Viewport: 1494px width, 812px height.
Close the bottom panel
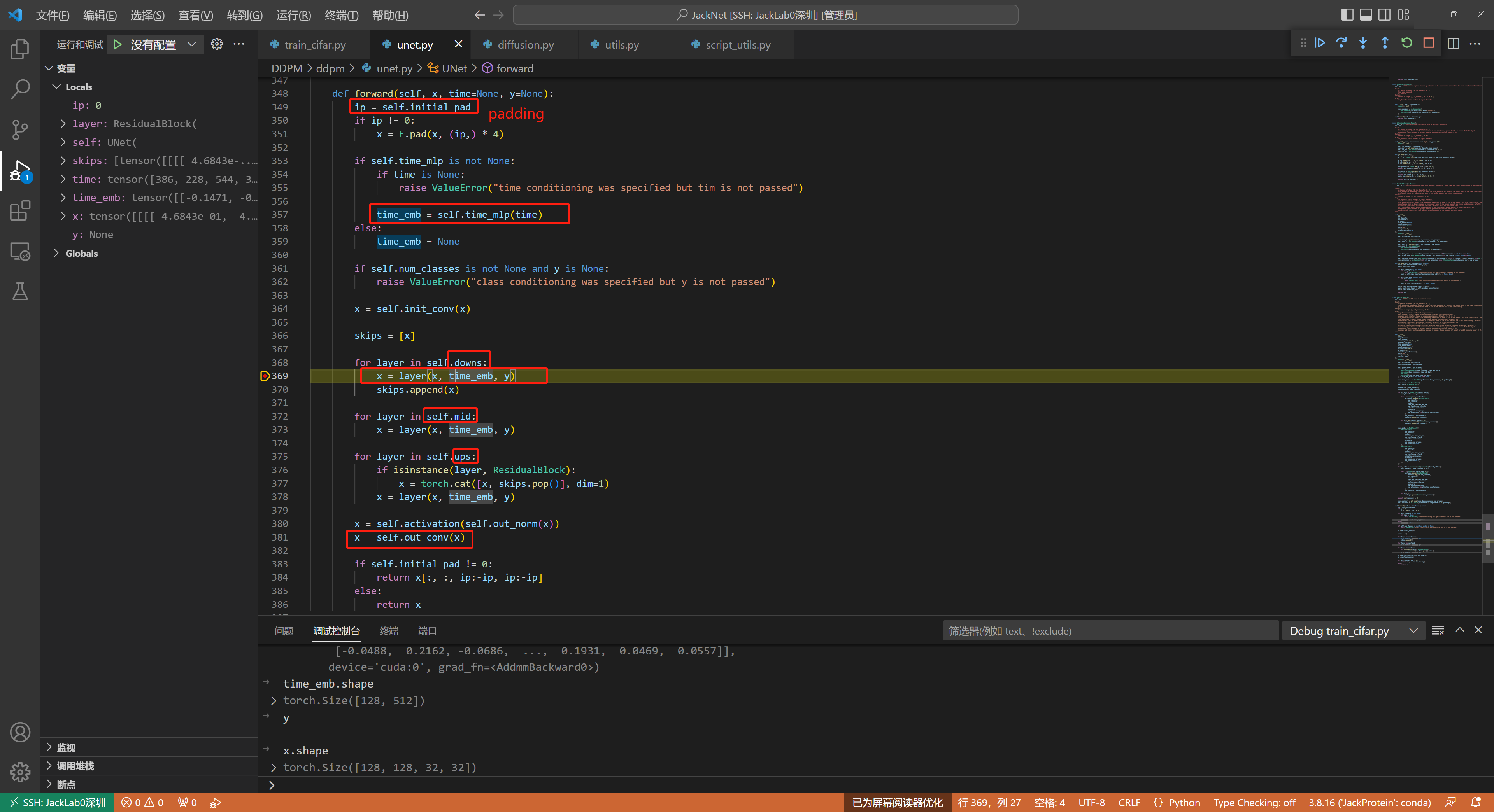(1478, 630)
